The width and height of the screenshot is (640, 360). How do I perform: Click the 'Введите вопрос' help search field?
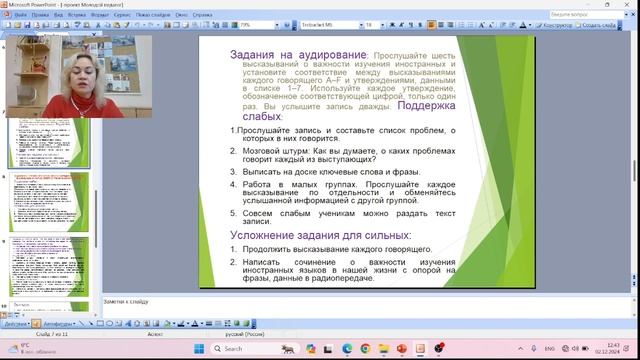[x=586, y=15]
